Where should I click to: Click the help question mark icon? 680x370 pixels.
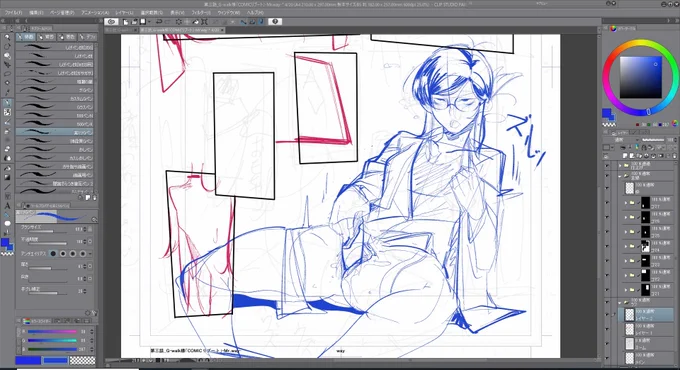coord(275,21)
